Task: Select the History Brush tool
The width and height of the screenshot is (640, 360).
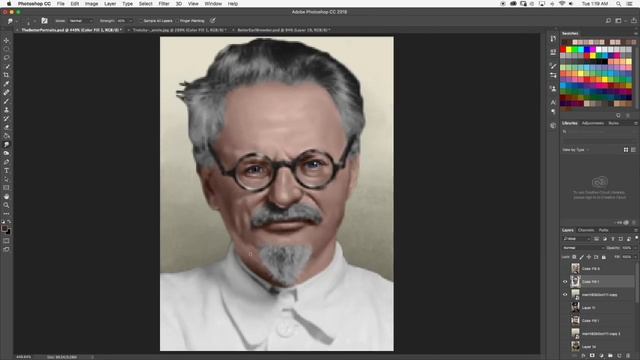Action: pos(6,118)
